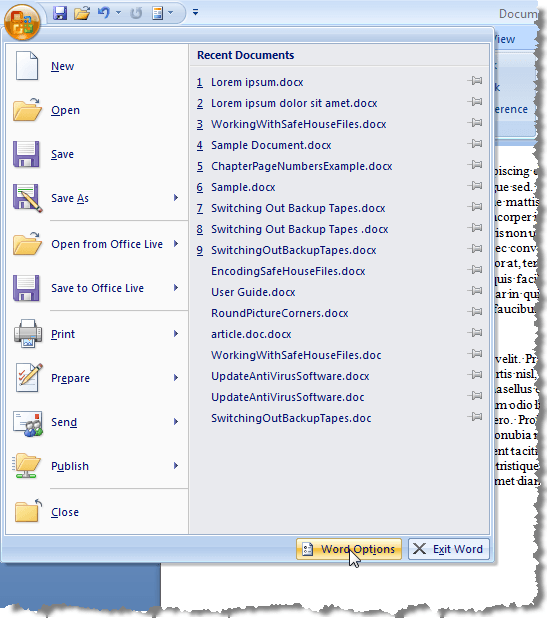Image resolution: width=547 pixels, height=618 pixels.
Task: Click the Prepare checklist-and-pencil icon
Action: coord(28,378)
